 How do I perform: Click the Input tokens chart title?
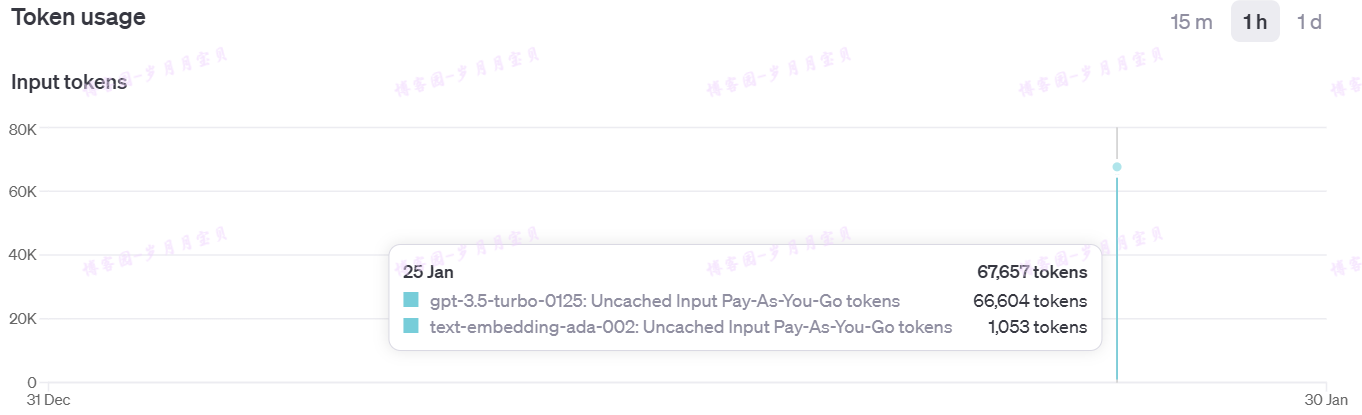[x=69, y=82]
